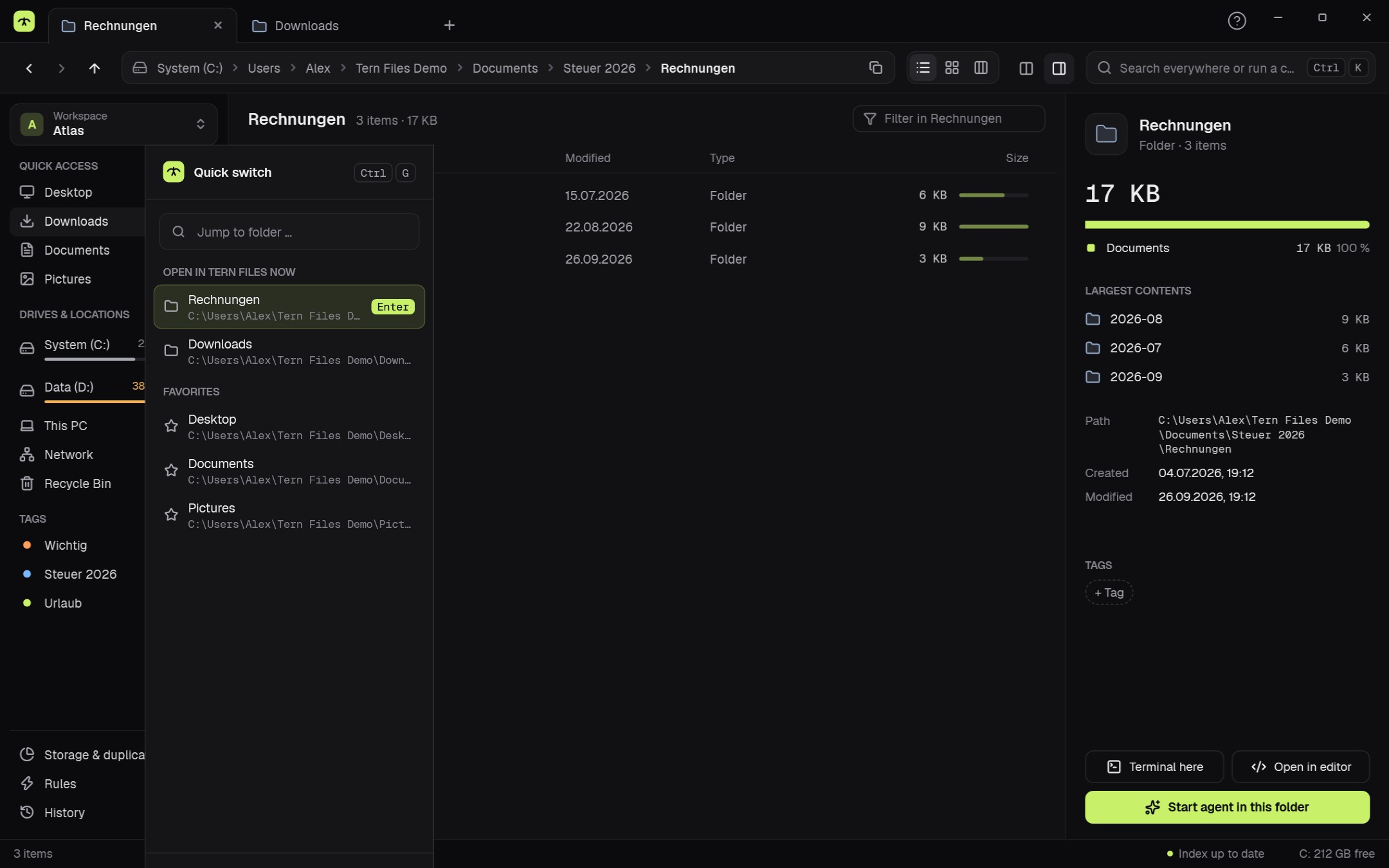Viewport: 1389px width, 868px height.
Task: Click the green Documents storage bar
Action: (x=1227, y=225)
